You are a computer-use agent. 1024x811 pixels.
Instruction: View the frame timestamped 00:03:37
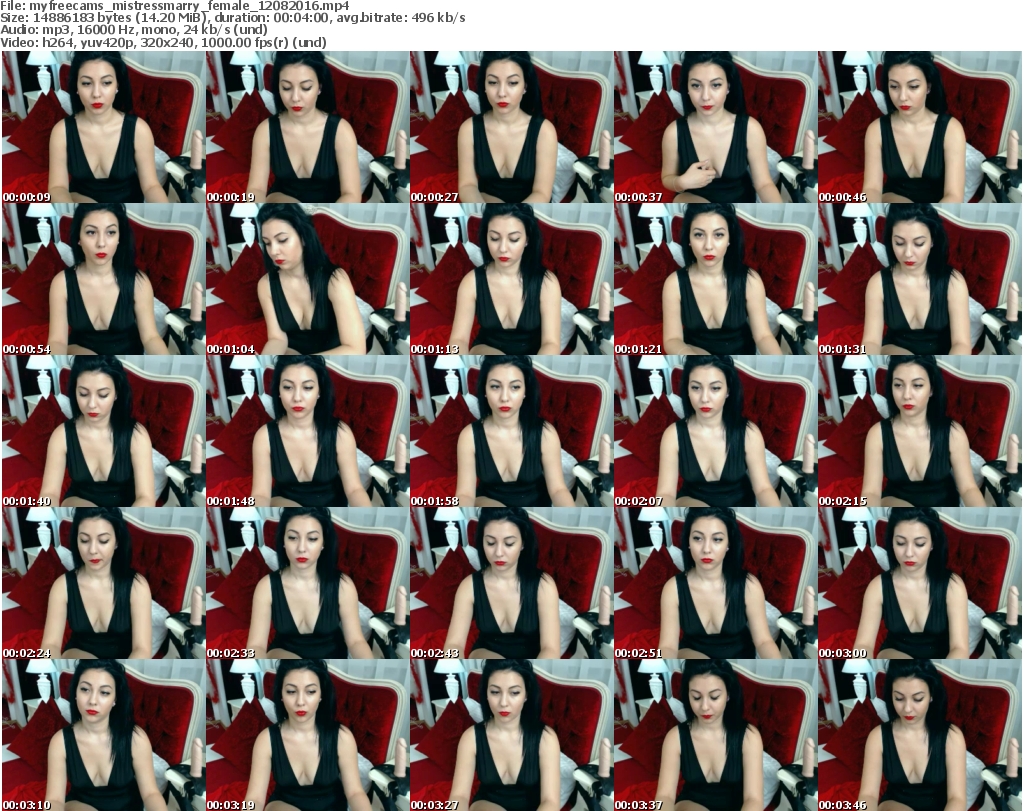[x=716, y=735]
